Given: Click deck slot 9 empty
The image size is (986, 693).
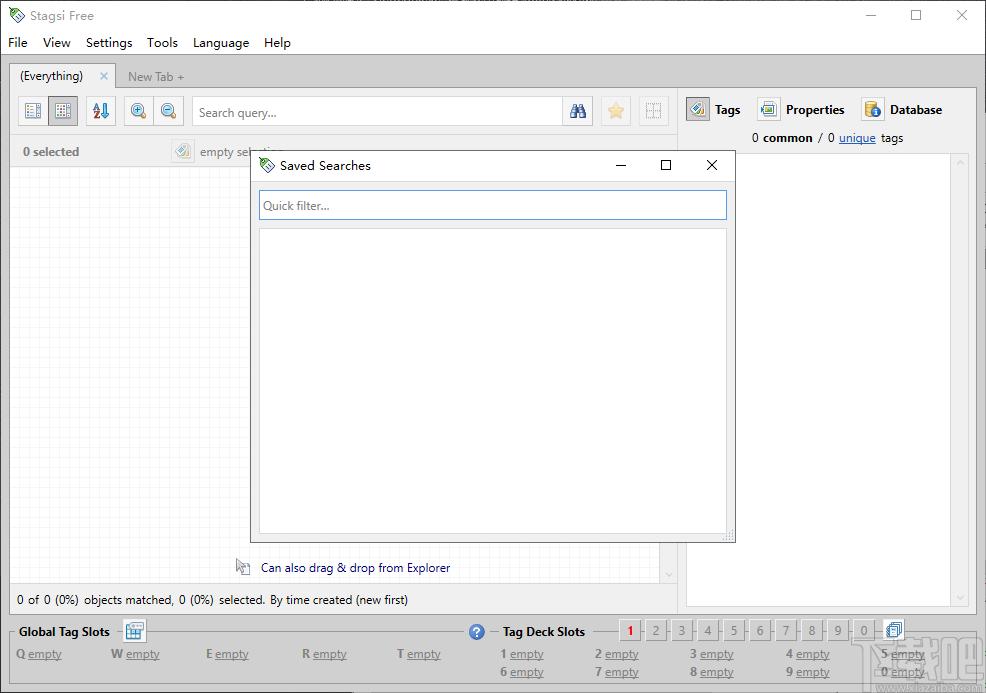Looking at the screenshot, I should (808, 672).
